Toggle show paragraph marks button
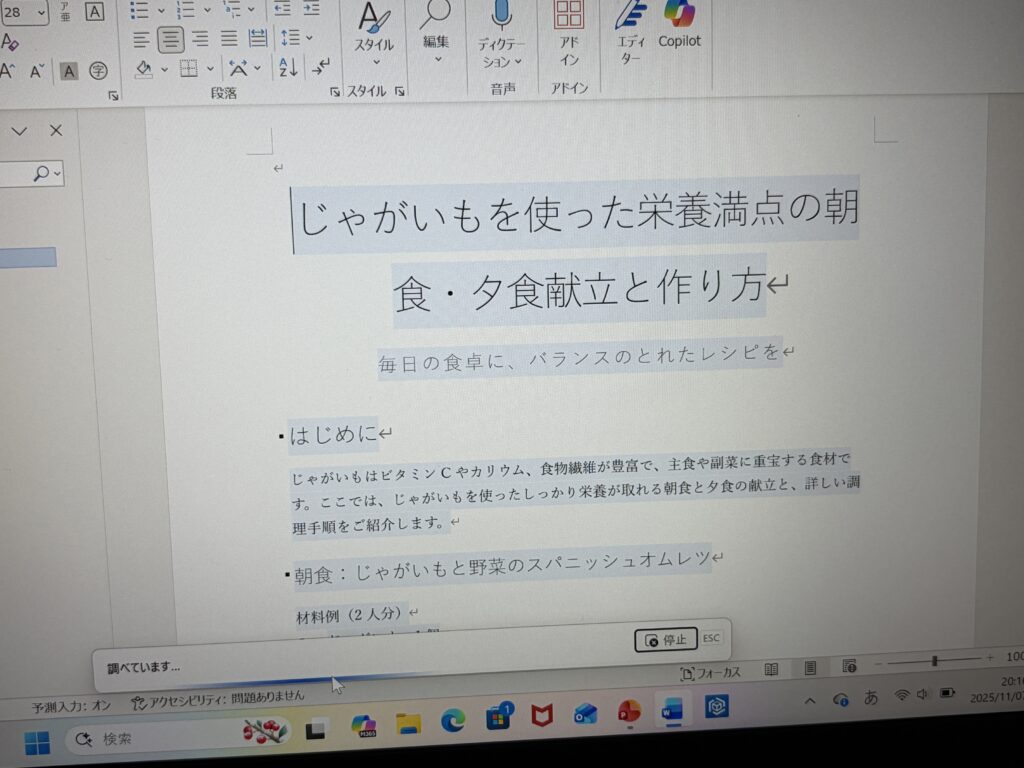Screen dimensions: 1024x768 (321, 69)
